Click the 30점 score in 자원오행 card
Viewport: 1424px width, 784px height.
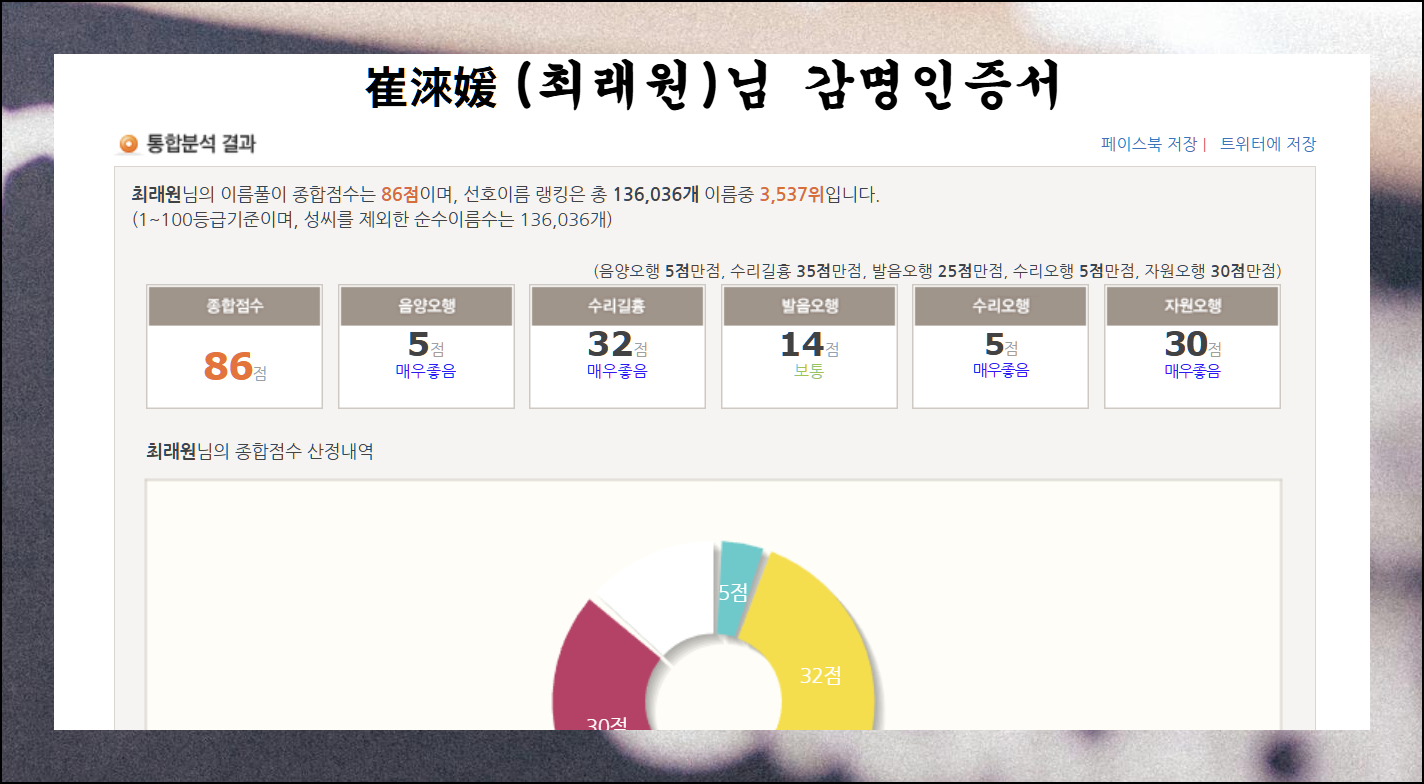pos(1192,345)
